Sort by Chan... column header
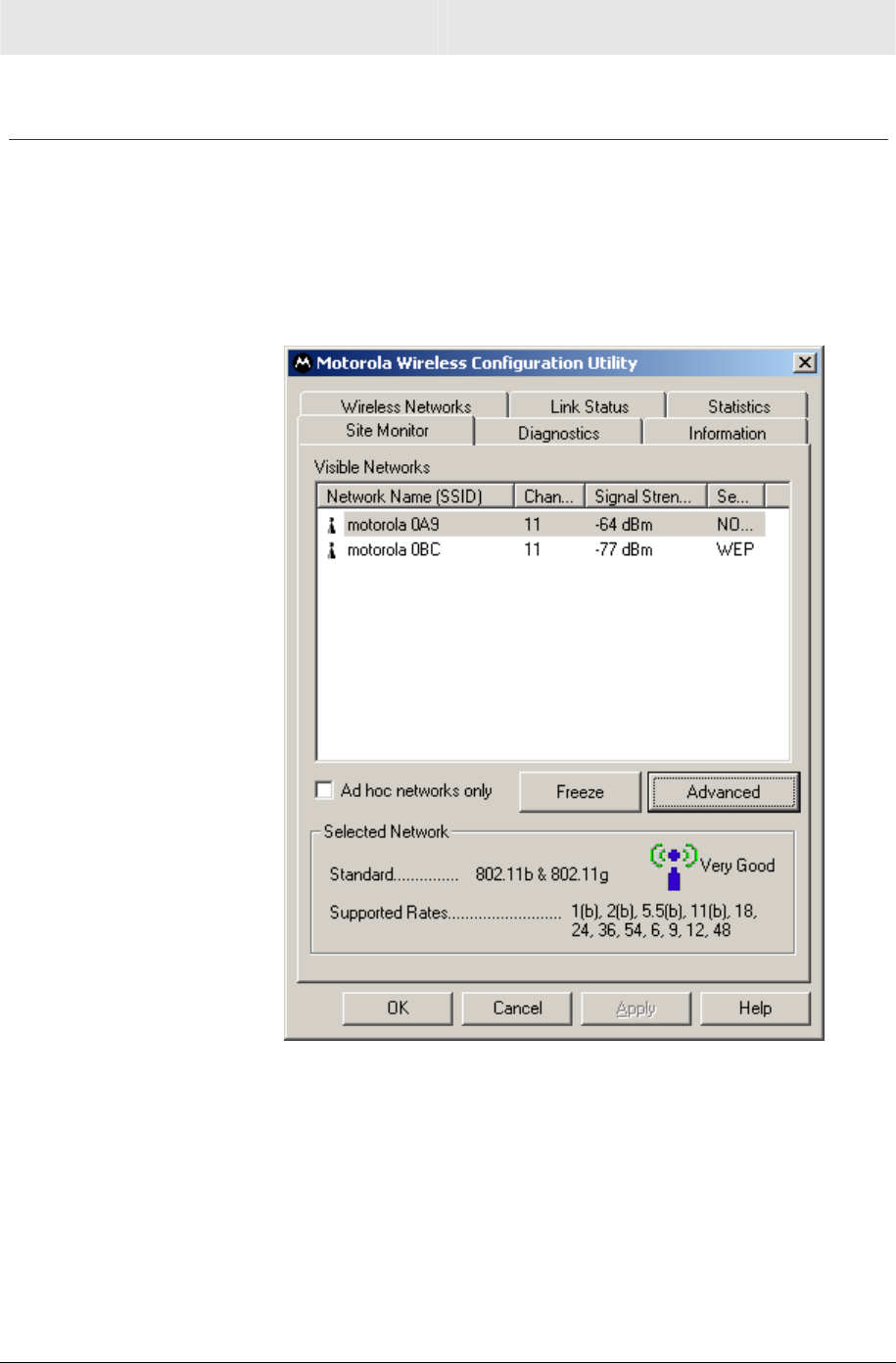The width and height of the screenshot is (896, 1363). click(x=549, y=496)
